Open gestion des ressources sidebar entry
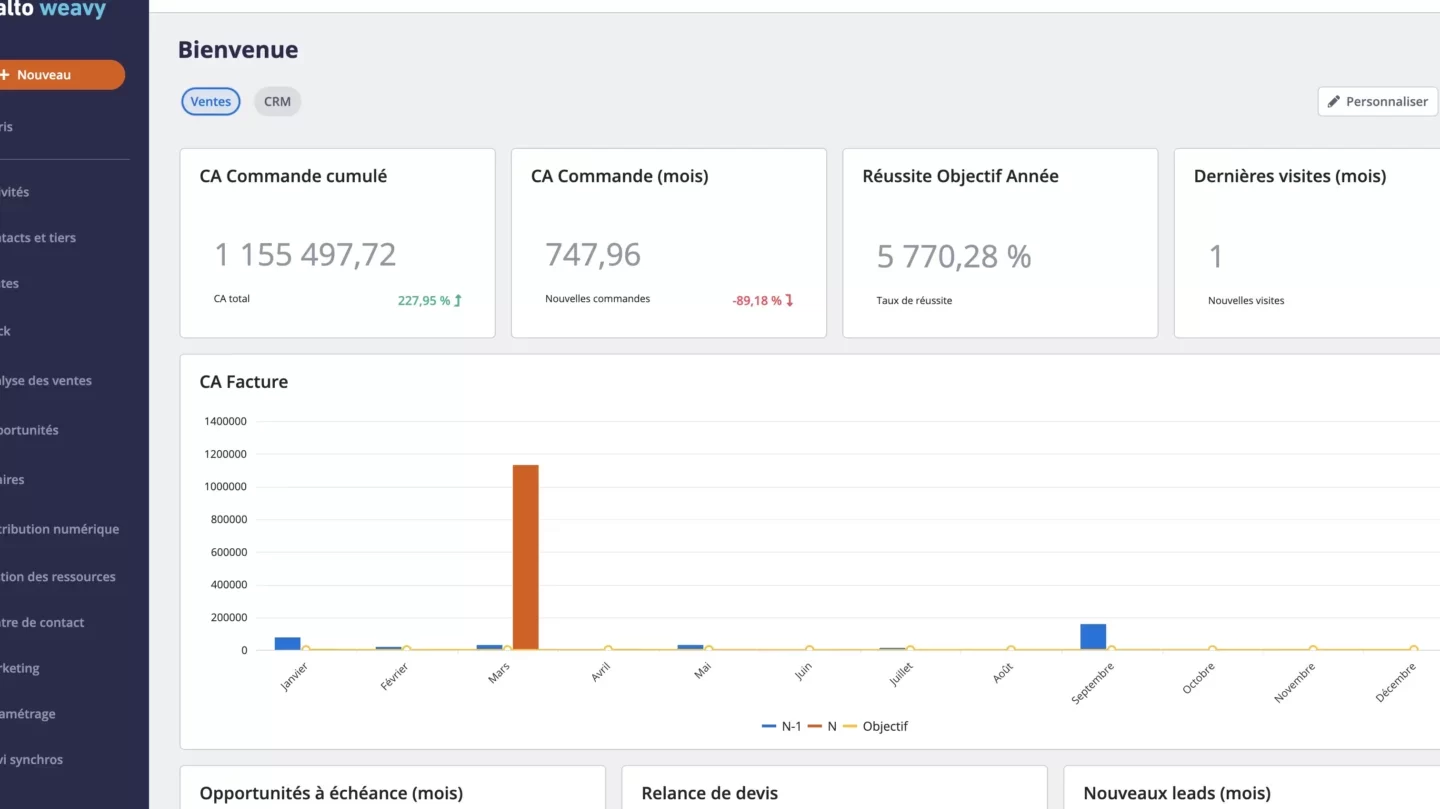 pos(58,577)
